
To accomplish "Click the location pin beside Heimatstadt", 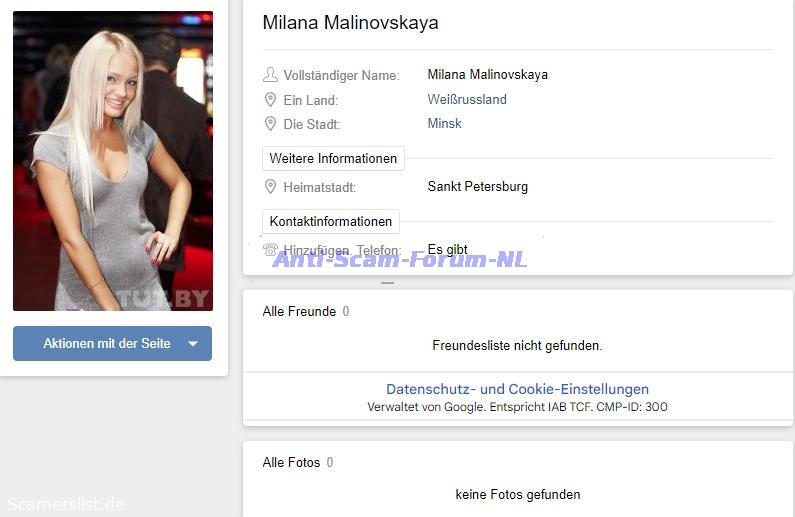I will (270, 187).
